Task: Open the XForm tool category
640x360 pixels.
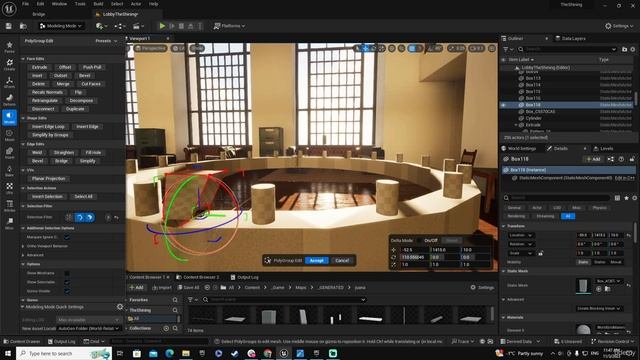Action: point(9,82)
